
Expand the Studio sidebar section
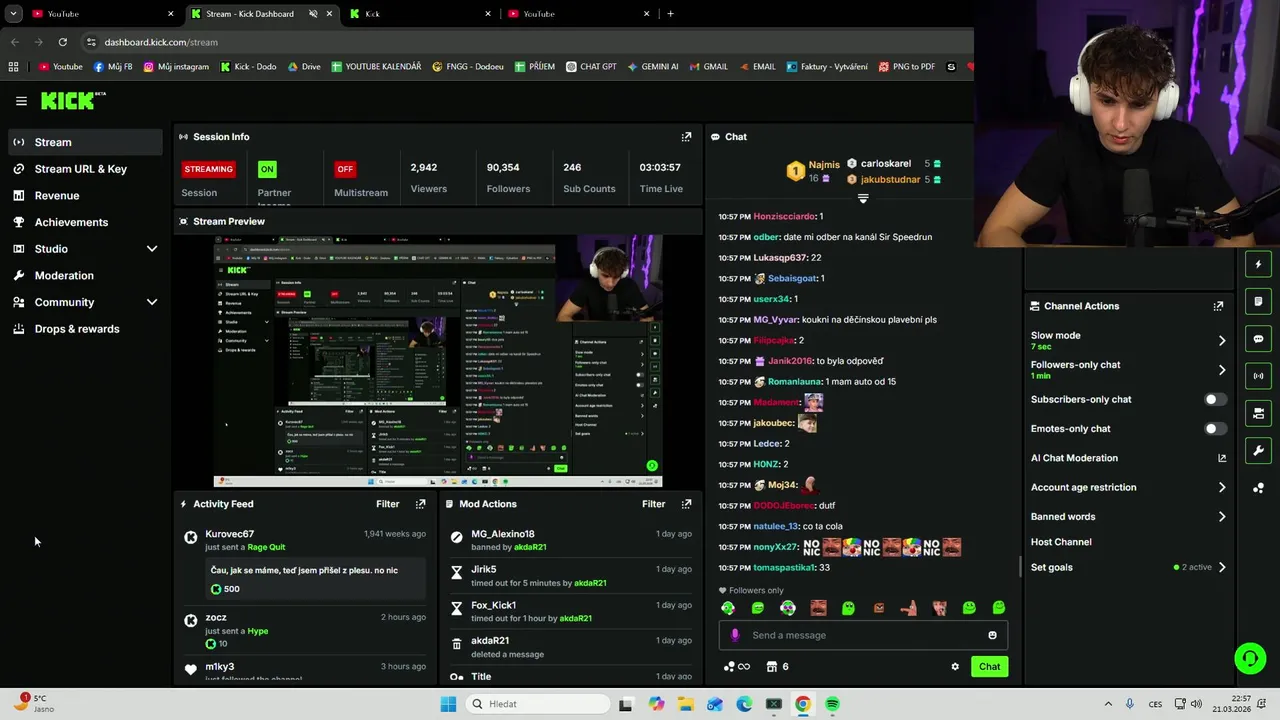152,249
